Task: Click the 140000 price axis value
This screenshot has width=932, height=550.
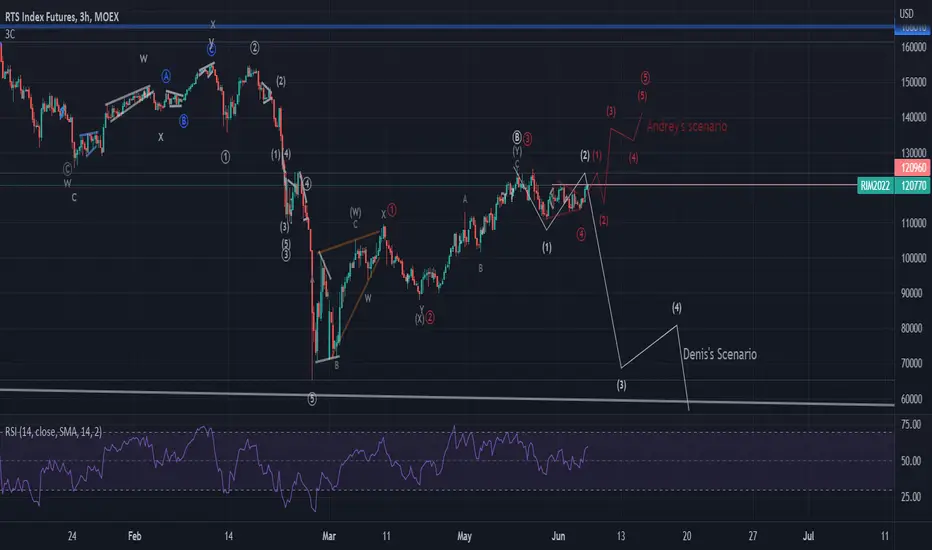Action: point(914,117)
